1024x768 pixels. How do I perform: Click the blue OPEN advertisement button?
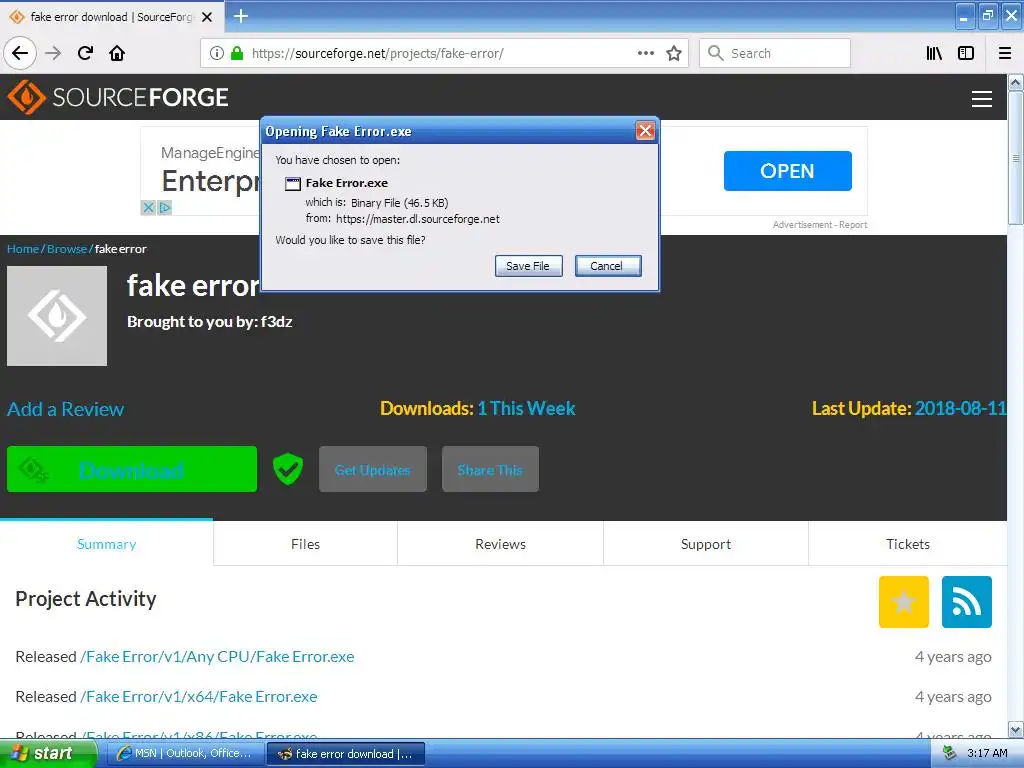[x=787, y=171]
